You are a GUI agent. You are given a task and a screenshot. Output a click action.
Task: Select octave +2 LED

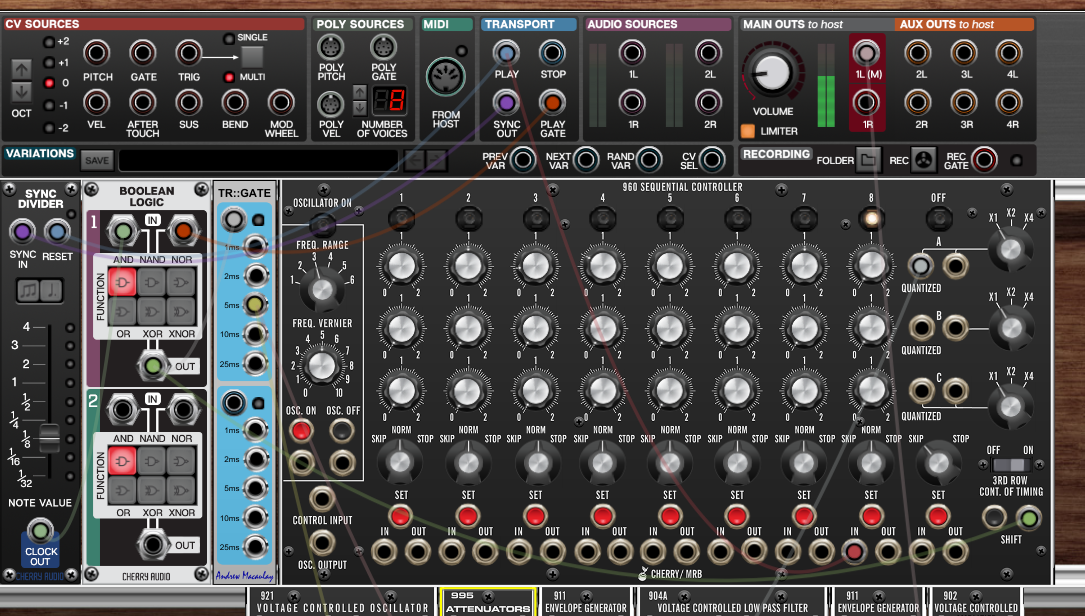tap(48, 42)
